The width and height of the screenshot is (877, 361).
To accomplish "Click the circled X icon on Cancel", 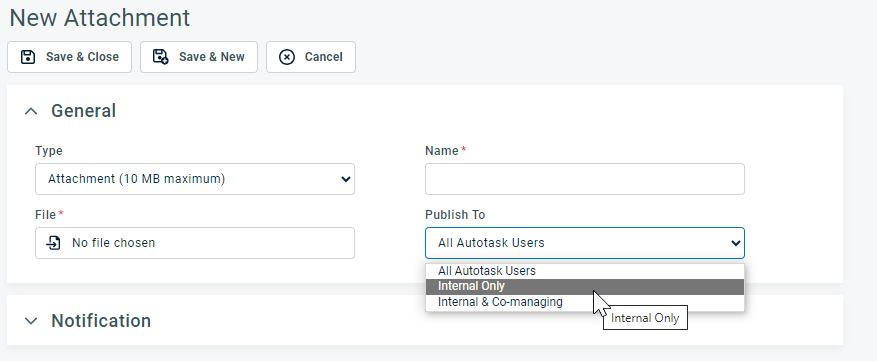I will [287, 57].
